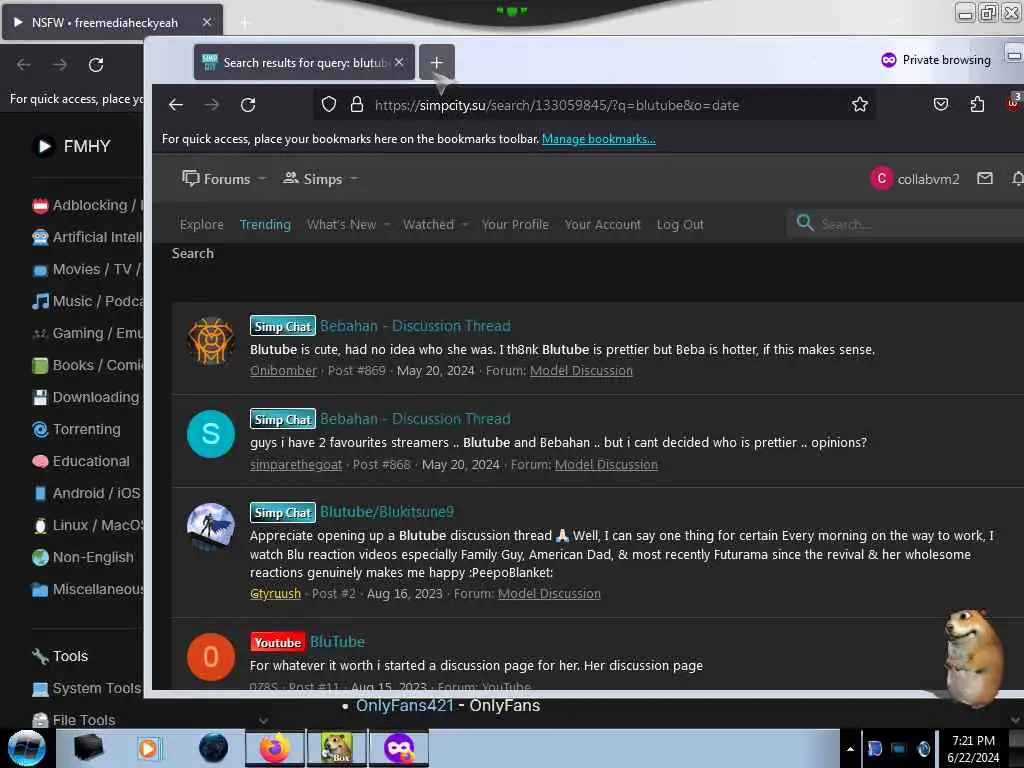Open Your Profile page
The height and width of the screenshot is (768, 1024).
click(x=515, y=224)
